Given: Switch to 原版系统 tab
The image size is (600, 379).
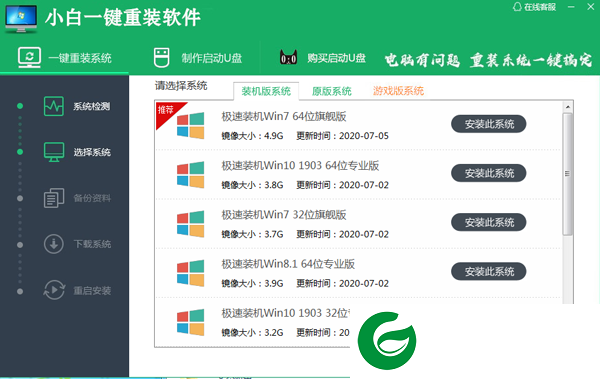Looking at the screenshot, I should (x=331, y=91).
